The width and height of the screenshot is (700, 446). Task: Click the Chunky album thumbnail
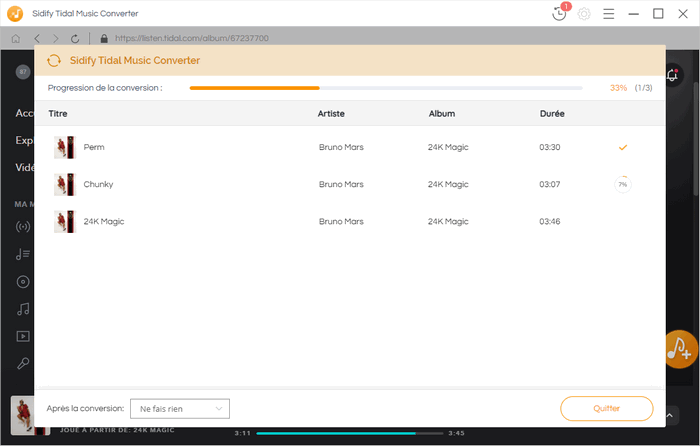pyautogui.click(x=64, y=184)
